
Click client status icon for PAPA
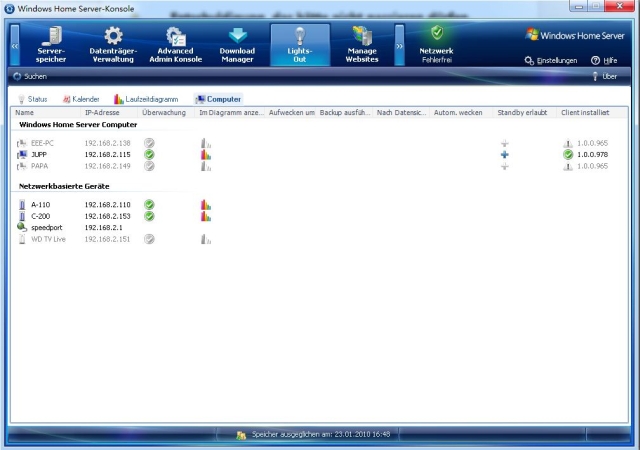[x=568, y=166]
